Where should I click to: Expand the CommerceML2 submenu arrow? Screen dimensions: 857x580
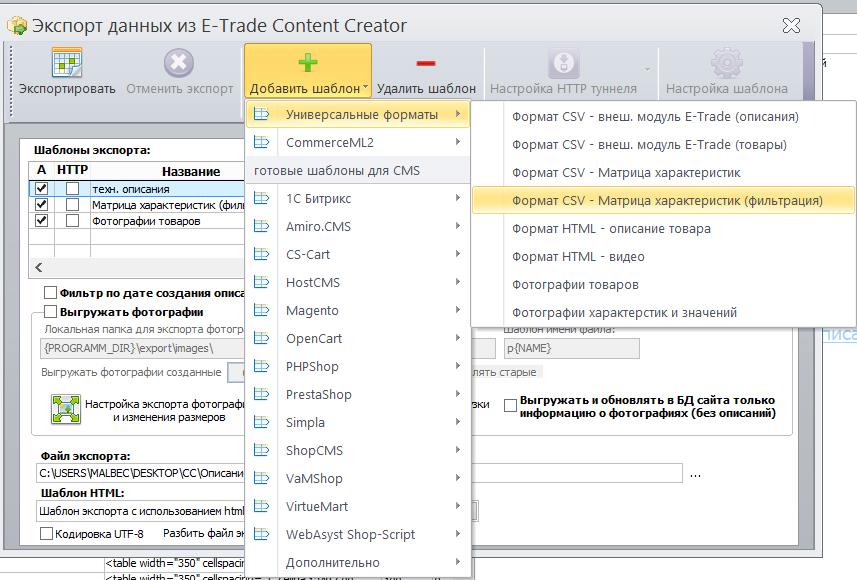point(457,142)
